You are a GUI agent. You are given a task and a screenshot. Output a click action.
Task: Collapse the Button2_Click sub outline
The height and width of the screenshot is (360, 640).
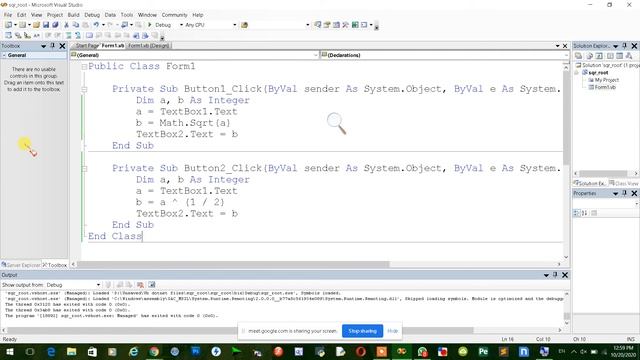point(84,168)
